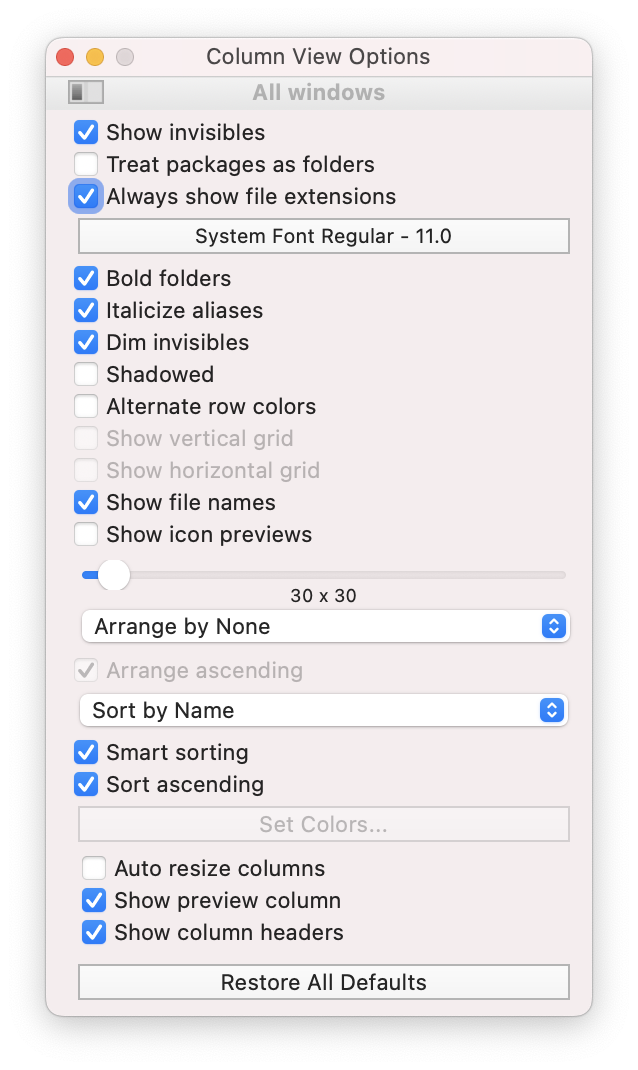Disable Always show file extensions
Image resolution: width=638 pixels, height=1070 pixels.
pos(86,197)
